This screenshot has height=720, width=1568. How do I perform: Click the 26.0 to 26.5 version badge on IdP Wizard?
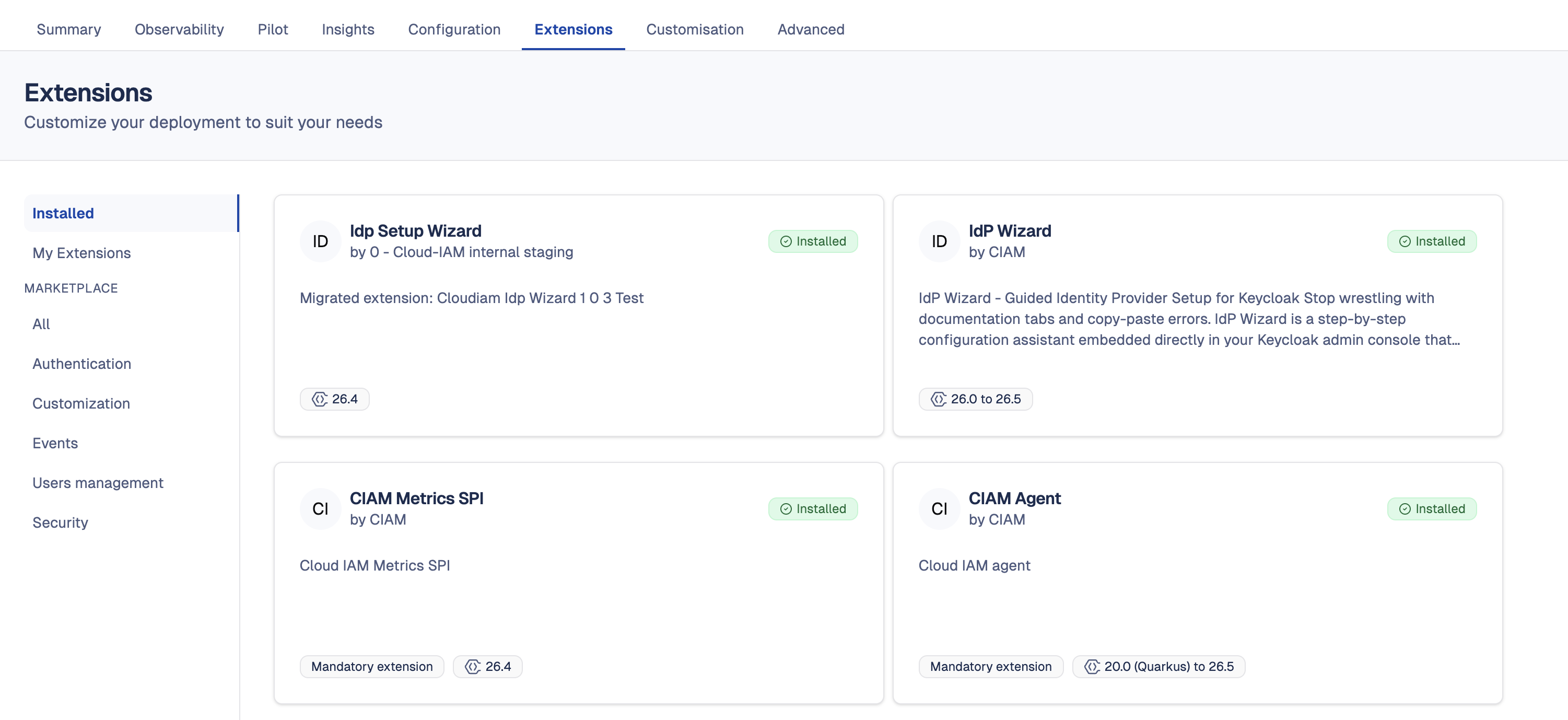tap(975, 399)
